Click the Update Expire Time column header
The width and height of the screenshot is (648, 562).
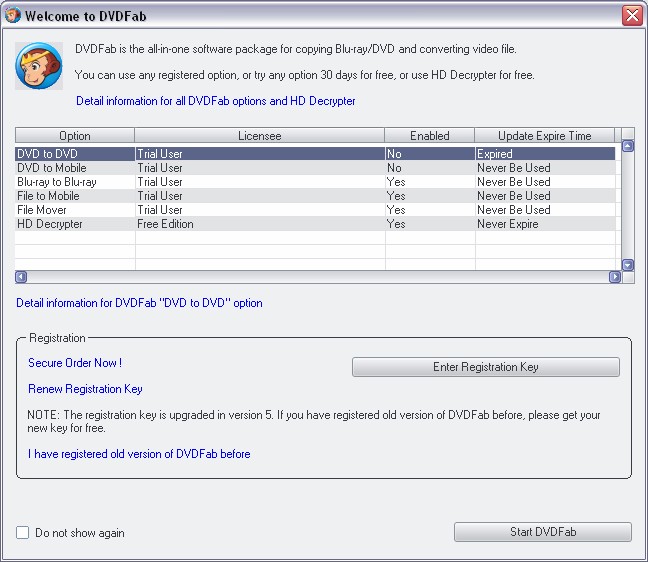tap(545, 136)
